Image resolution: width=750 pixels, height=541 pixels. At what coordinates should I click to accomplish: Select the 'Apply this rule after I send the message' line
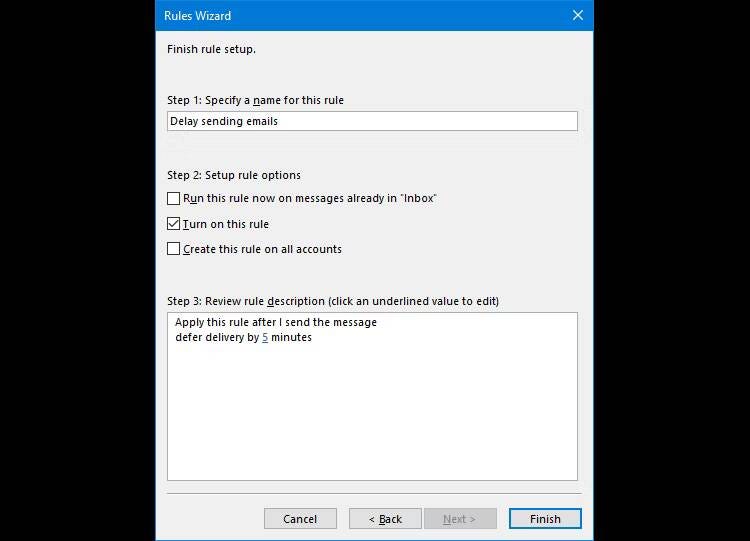276,322
